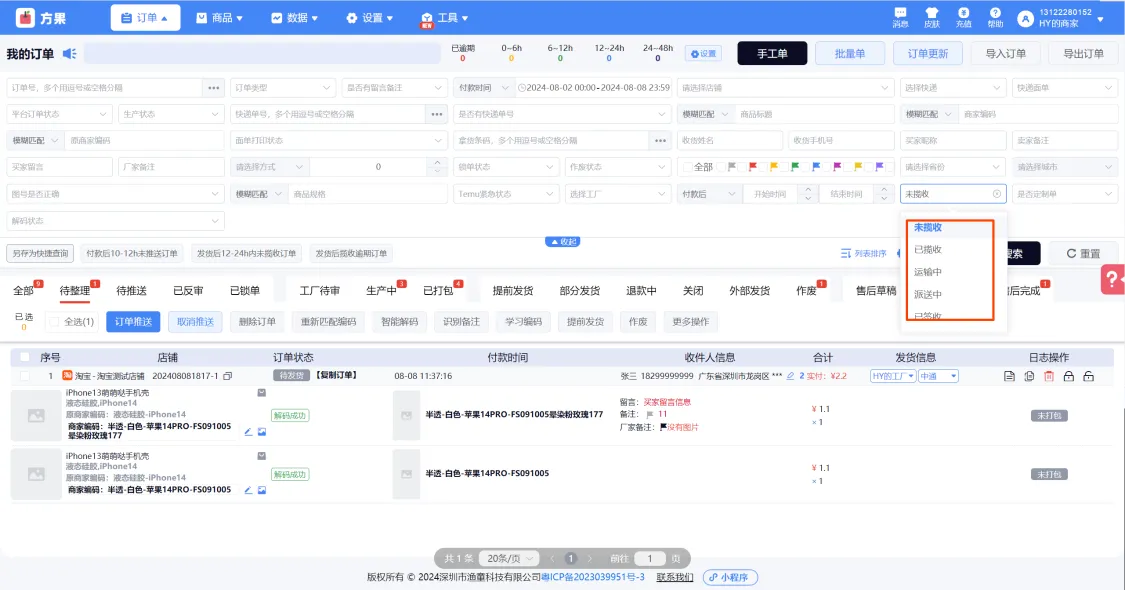Screen dimensions: 1125x590
Task: Tick the checkbox for order row 1
Action: (x=25, y=376)
